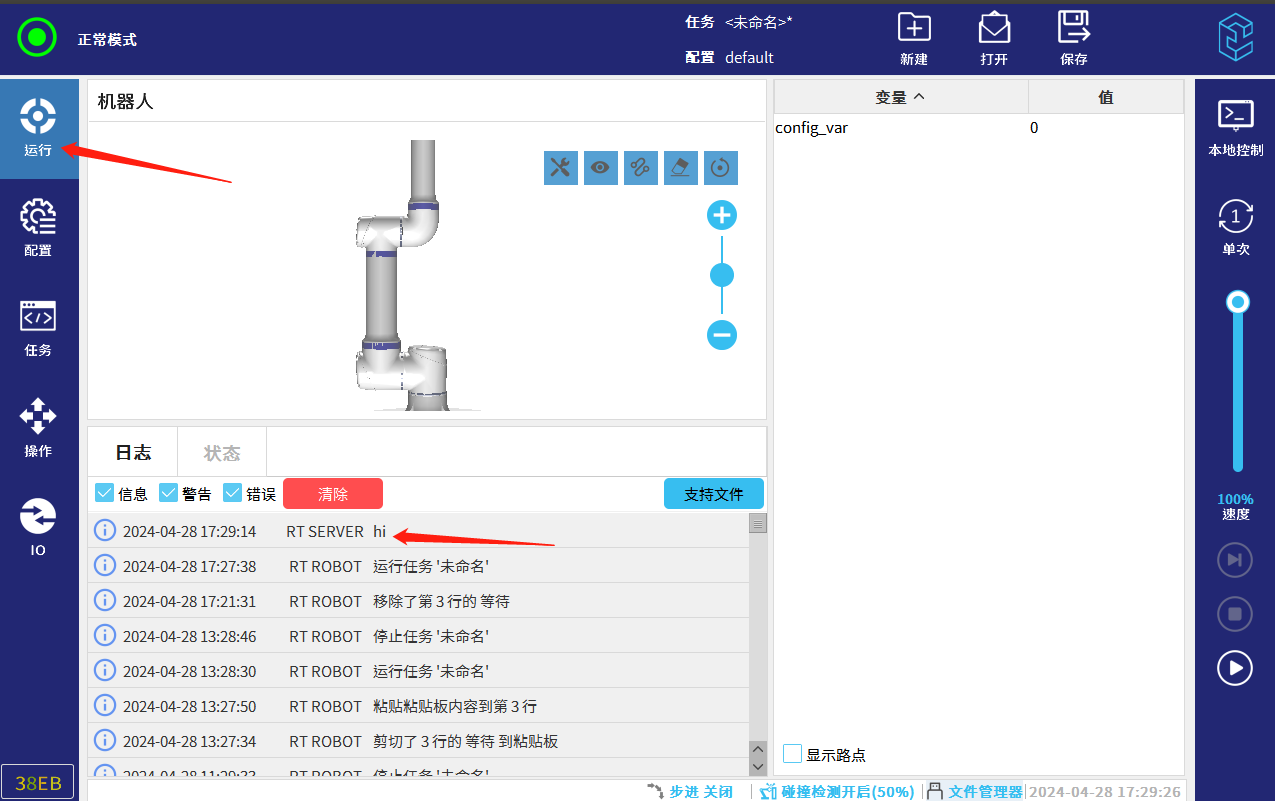Click the 支持文件 (Support file) button

(713, 494)
